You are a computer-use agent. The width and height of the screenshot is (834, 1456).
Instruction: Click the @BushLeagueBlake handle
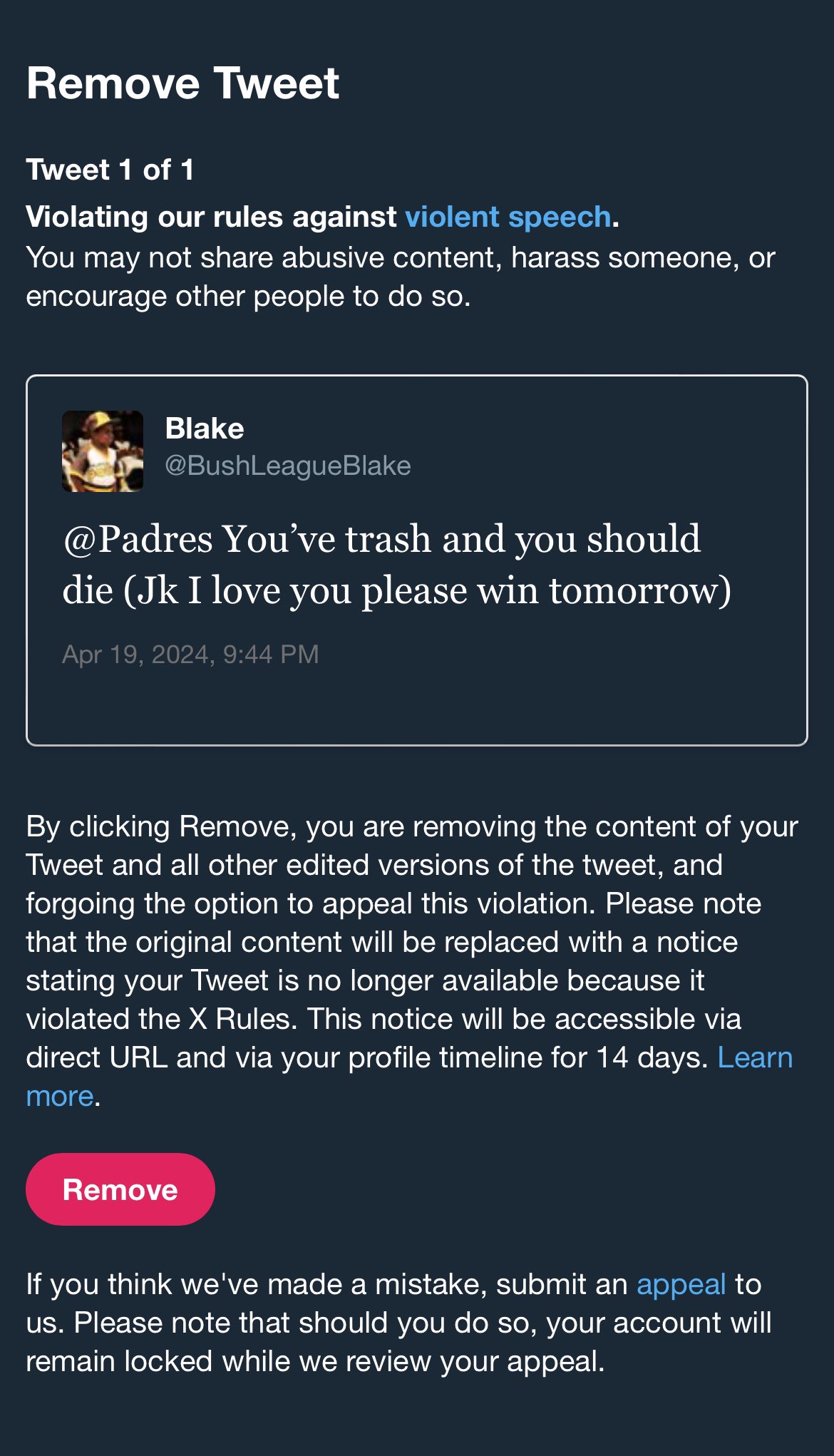pyautogui.click(x=287, y=466)
